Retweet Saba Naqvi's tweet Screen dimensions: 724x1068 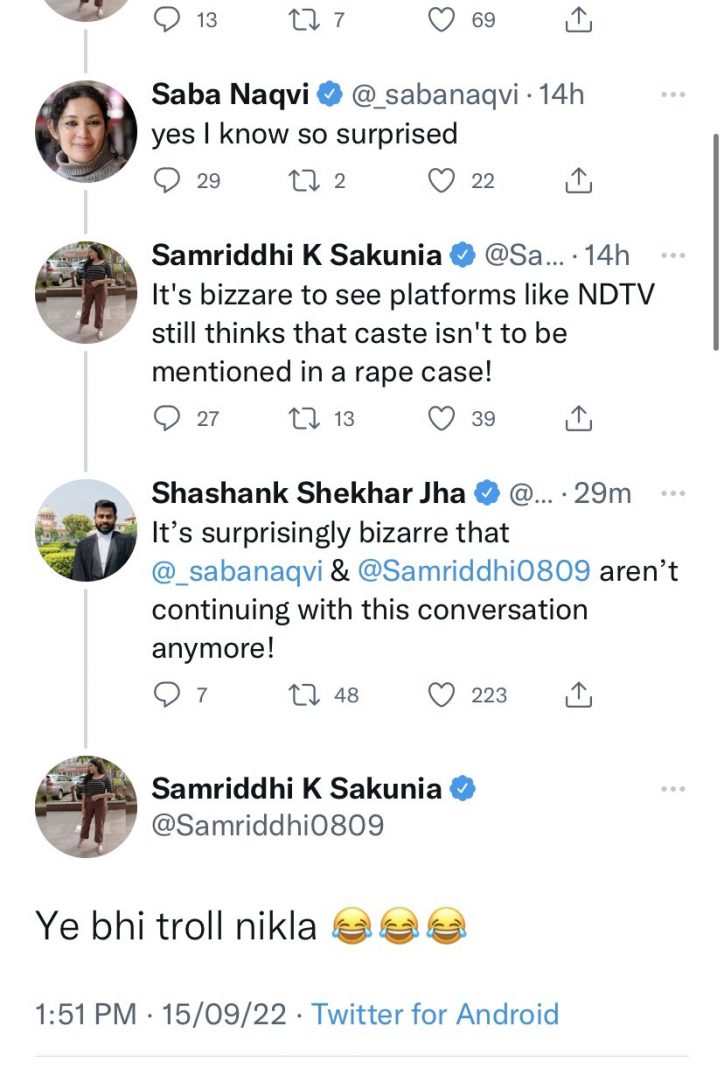tap(300, 180)
